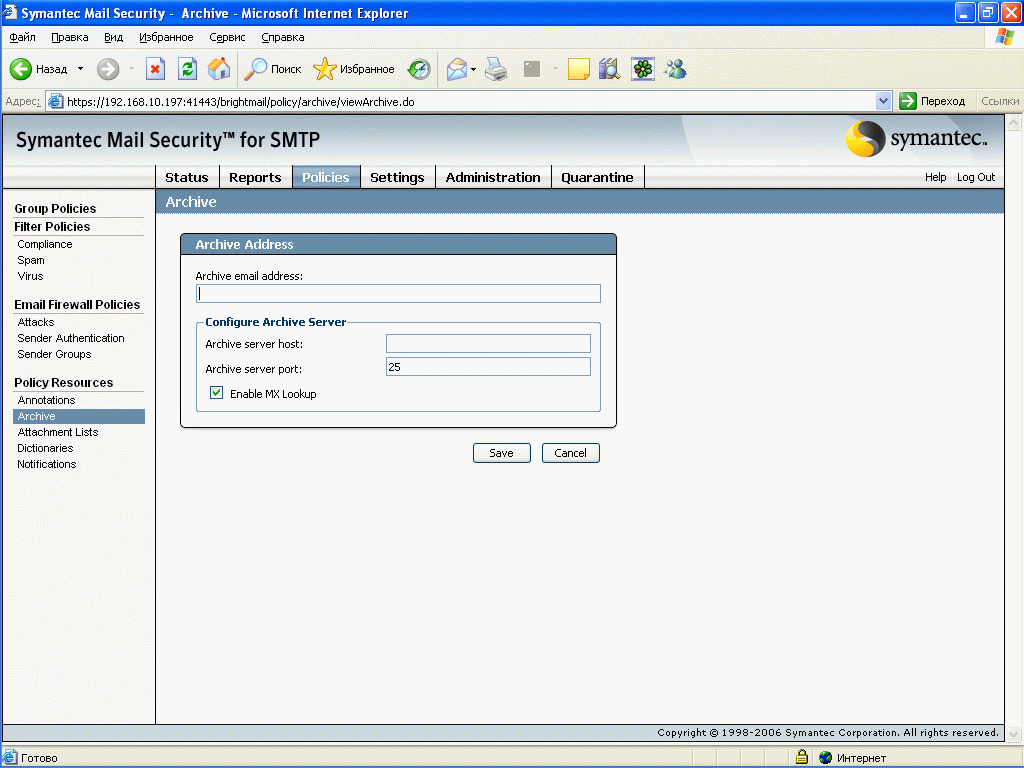Open the Notifications link
This screenshot has height=768, width=1024.
pyautogui.click(x=46, y=464)
